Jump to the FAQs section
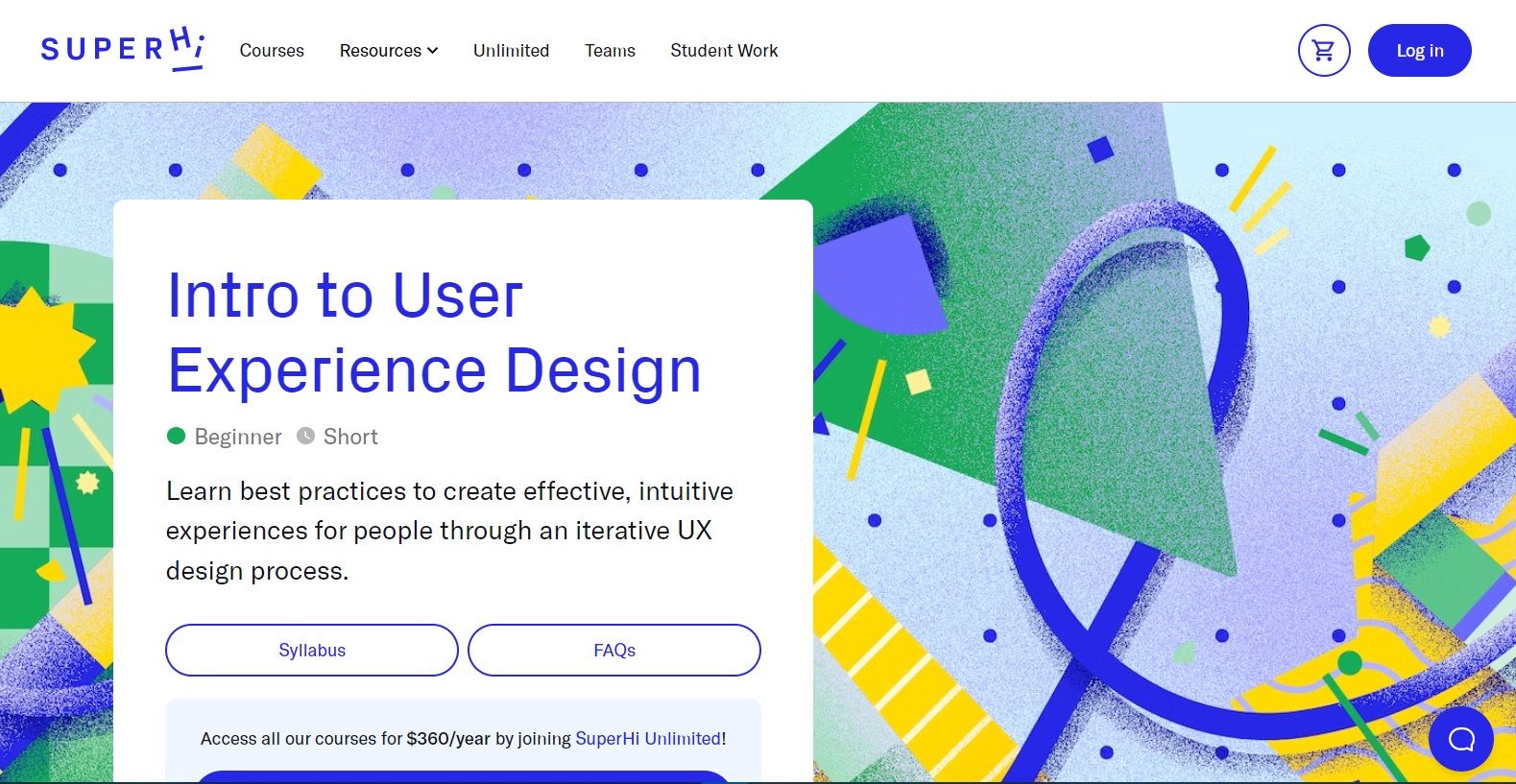The width and height of the screenshot is (1516, 784). [614, 650]
